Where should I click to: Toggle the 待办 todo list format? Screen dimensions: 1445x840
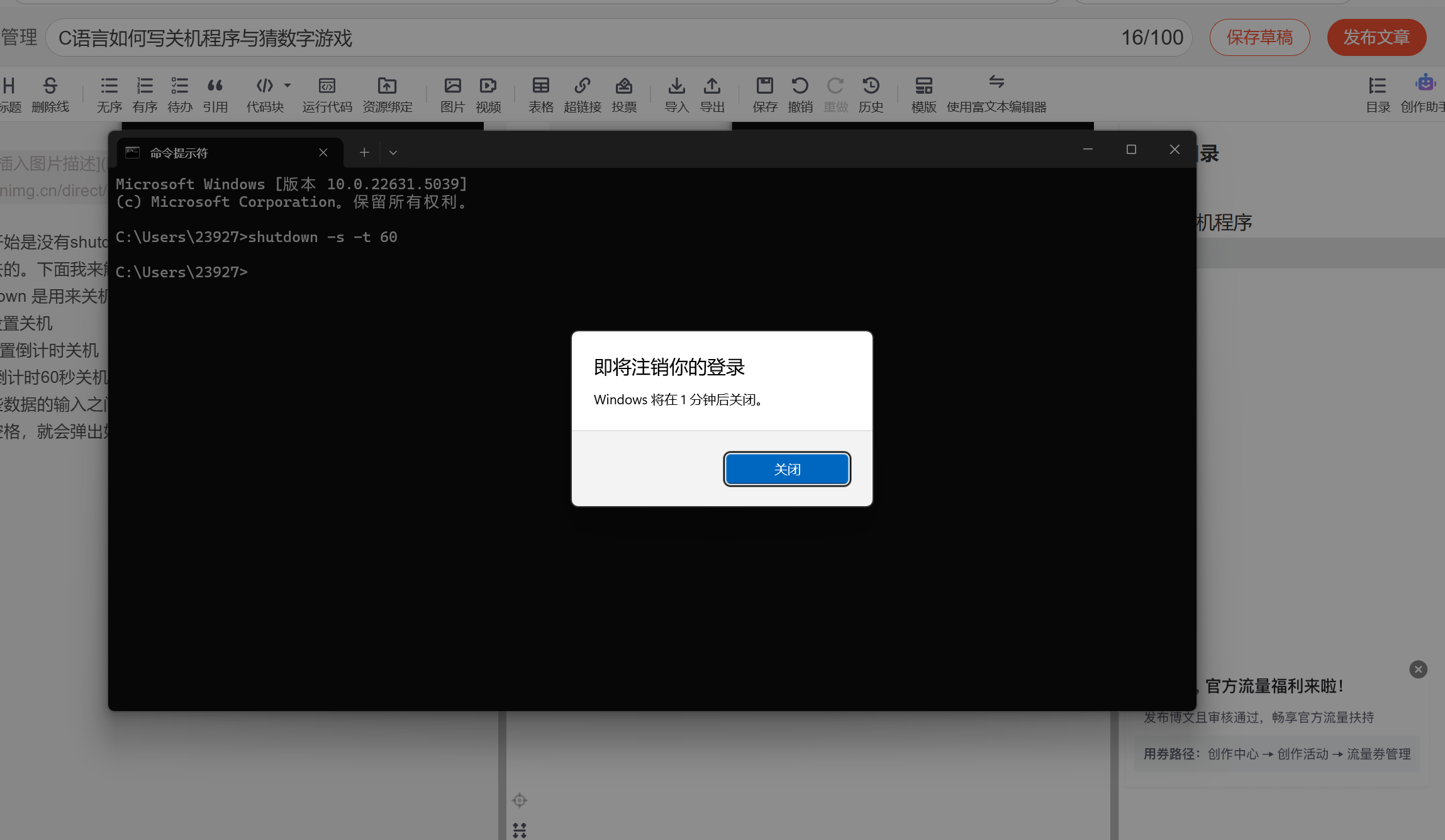(x=180, y=94)
